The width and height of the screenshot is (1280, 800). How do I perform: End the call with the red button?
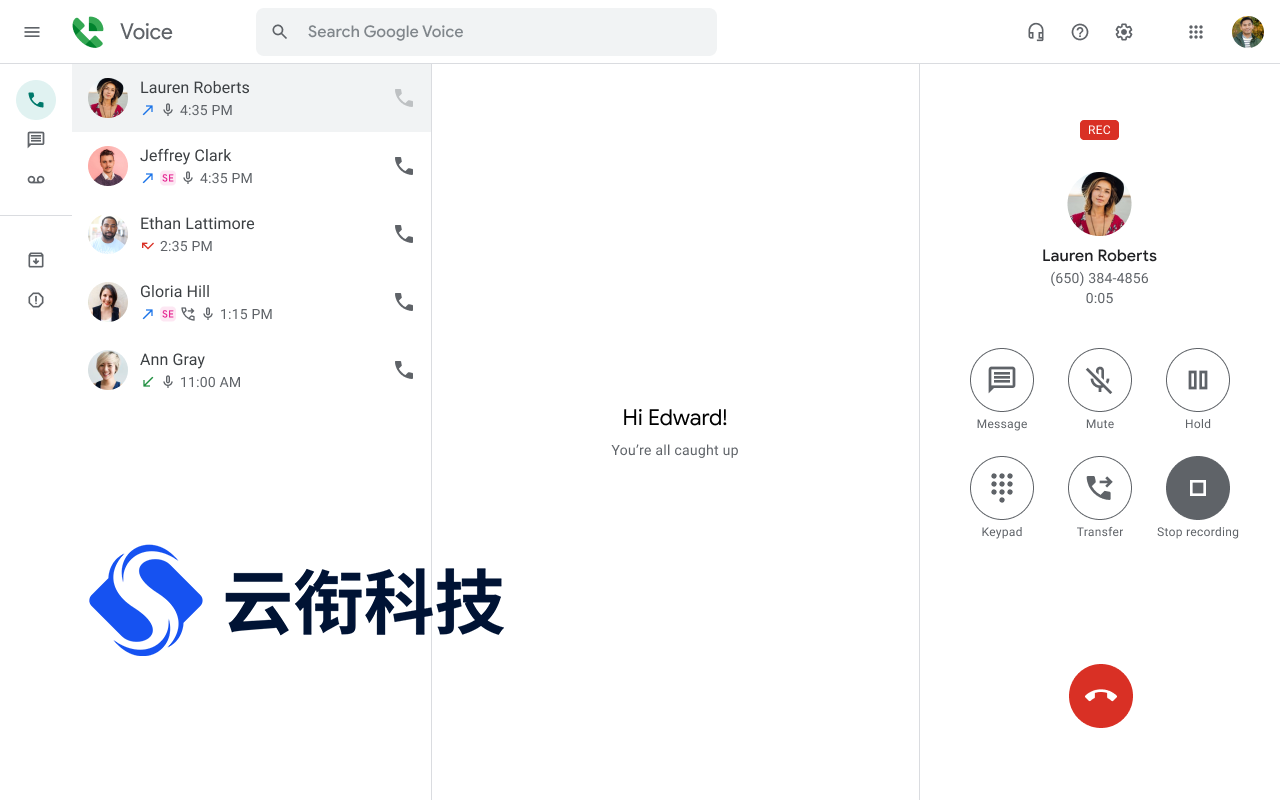(1101, 696)
